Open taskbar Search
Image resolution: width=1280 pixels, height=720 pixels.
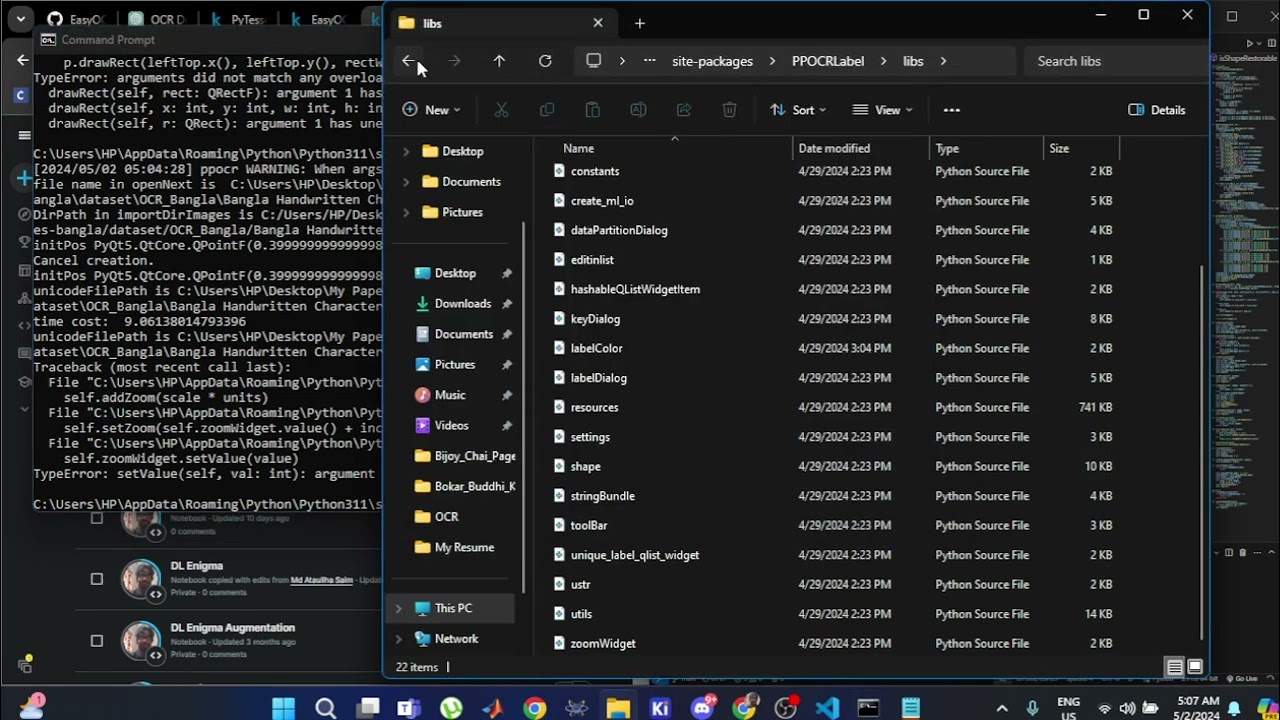point(325,709)
